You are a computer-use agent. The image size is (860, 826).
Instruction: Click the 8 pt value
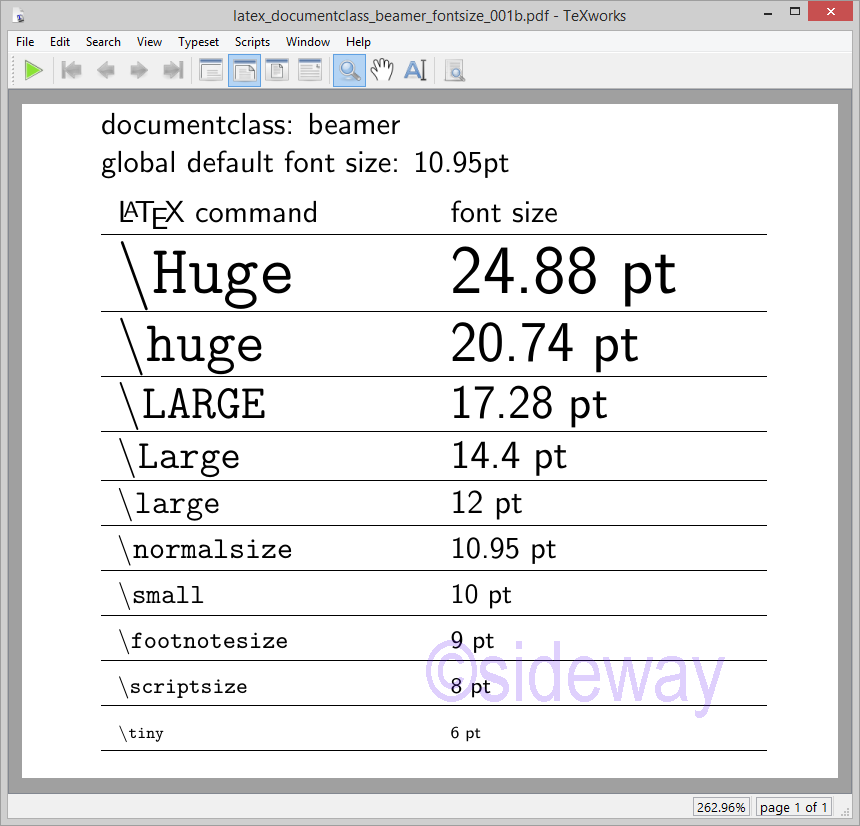click(471, 686)
